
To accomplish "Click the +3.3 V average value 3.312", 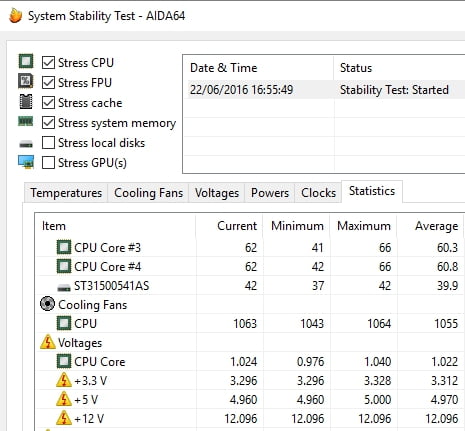I will 444,381.
